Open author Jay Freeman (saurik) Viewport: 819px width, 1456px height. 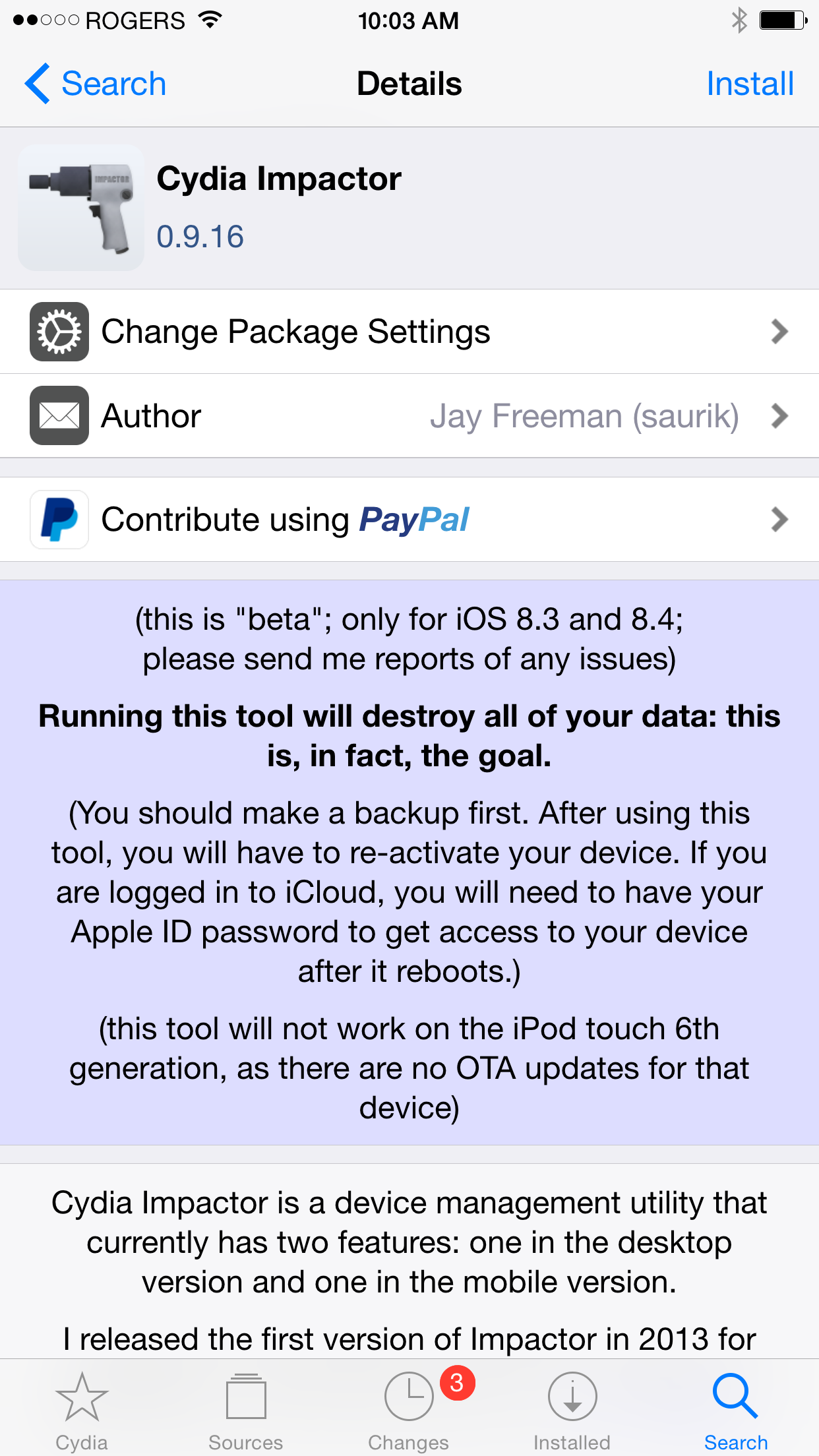(x=584, y=416)
